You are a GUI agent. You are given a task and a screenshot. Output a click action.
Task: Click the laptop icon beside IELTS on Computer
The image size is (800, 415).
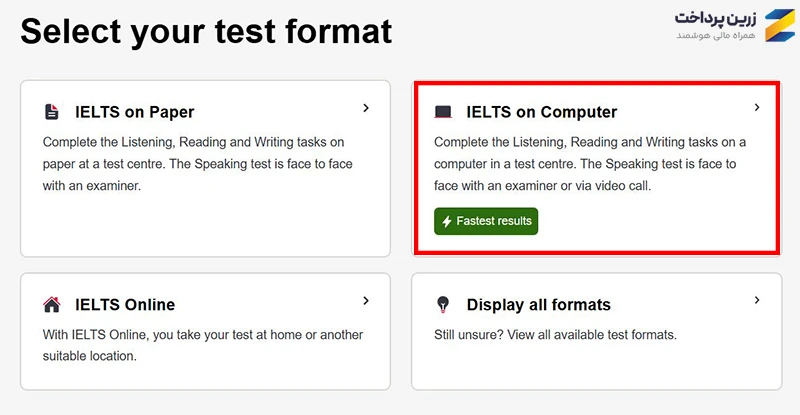coord(443,112)
